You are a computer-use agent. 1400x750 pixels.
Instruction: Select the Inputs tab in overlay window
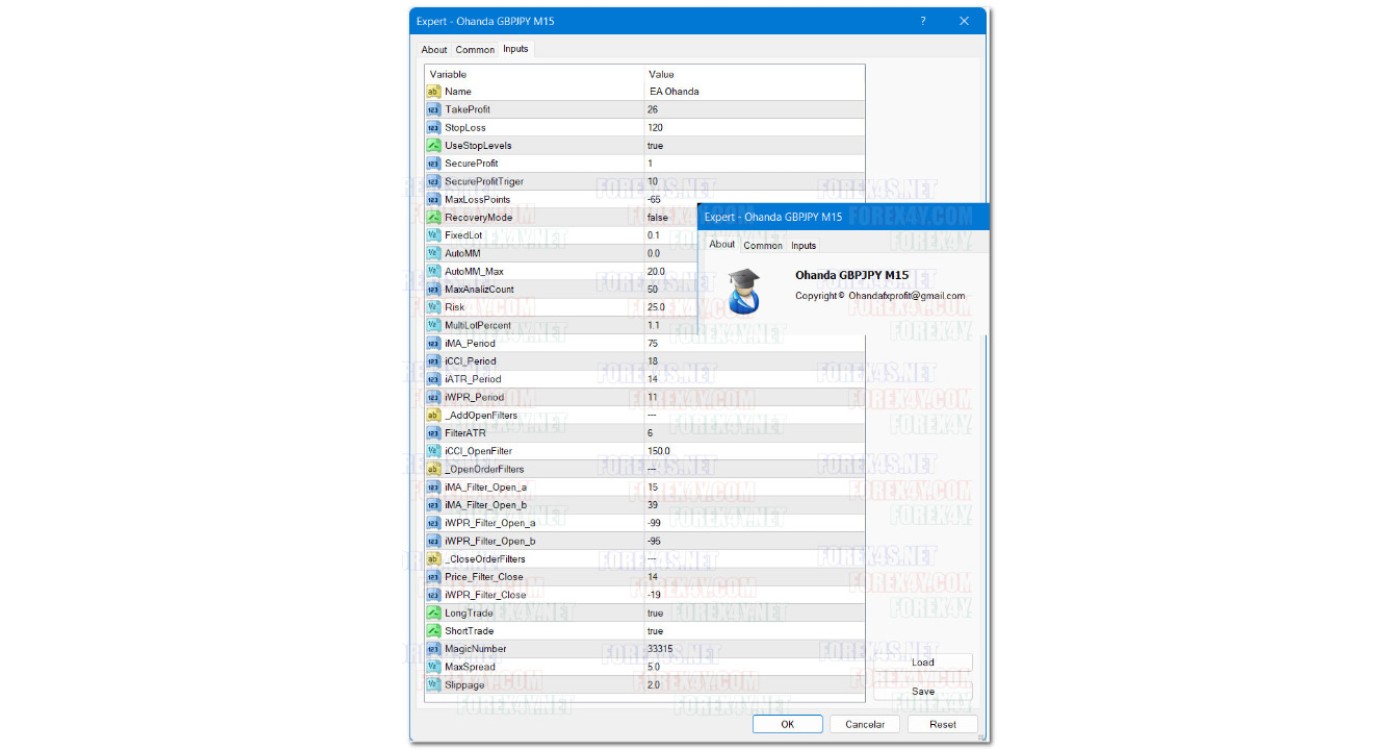point(803,245)
